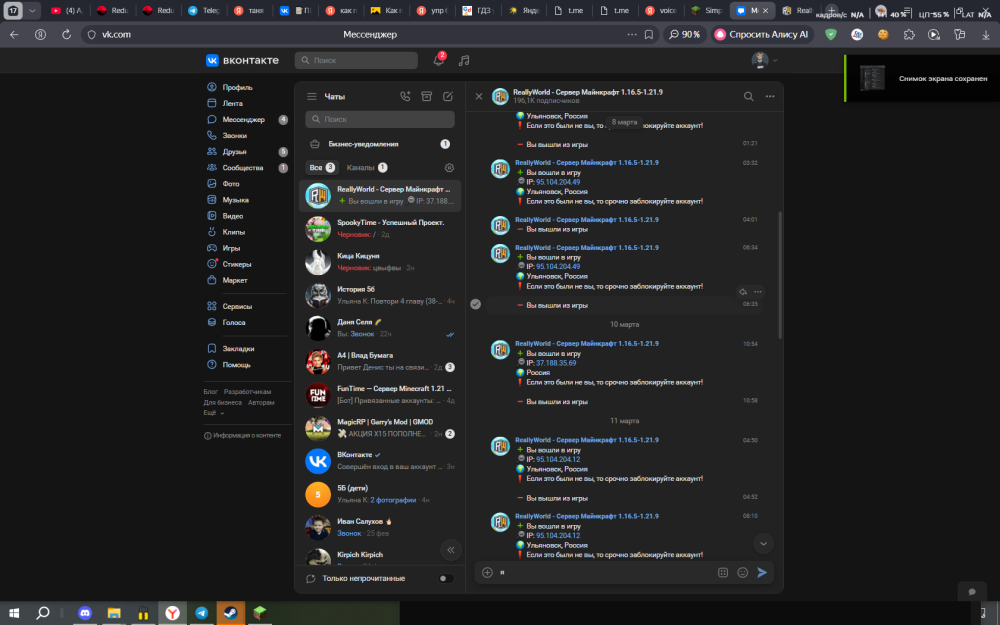
Task: Open the music note icon in header
Action: (464, 60)
